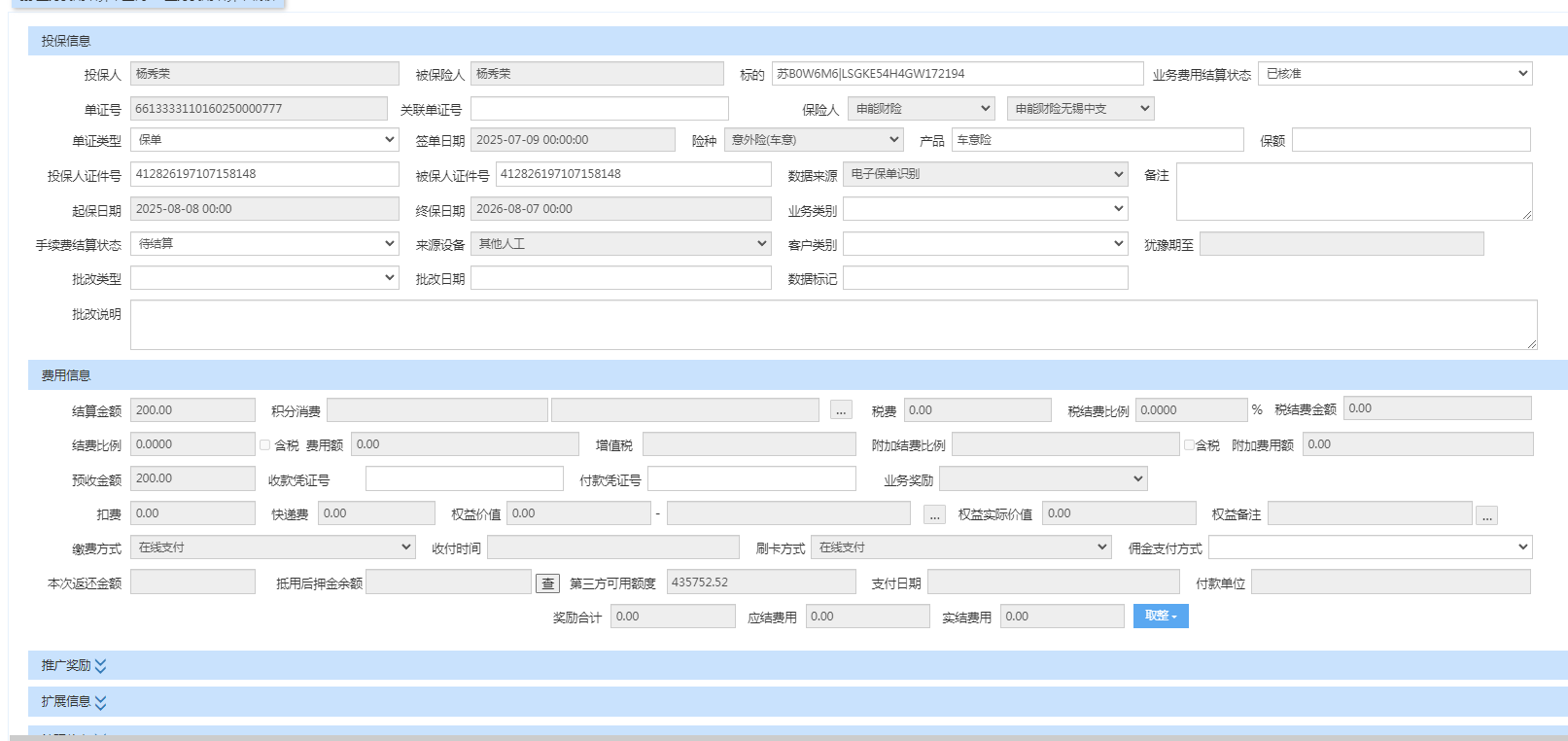Click the 扣费 0.00 field
Screen dimensions: 1568x741
(192, 513)
